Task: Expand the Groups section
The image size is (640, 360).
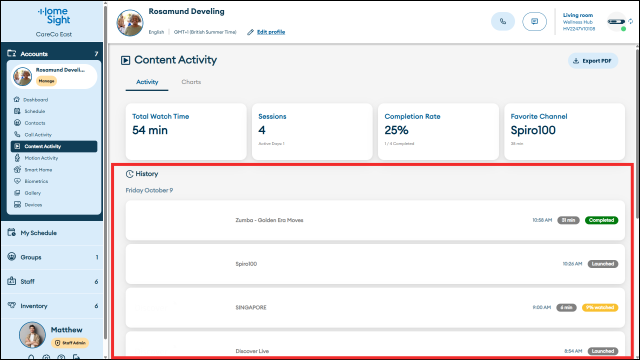Action: pos(52,257)
